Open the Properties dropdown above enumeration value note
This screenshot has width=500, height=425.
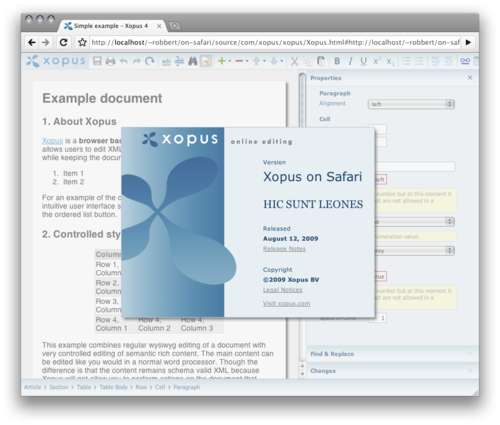415,222
